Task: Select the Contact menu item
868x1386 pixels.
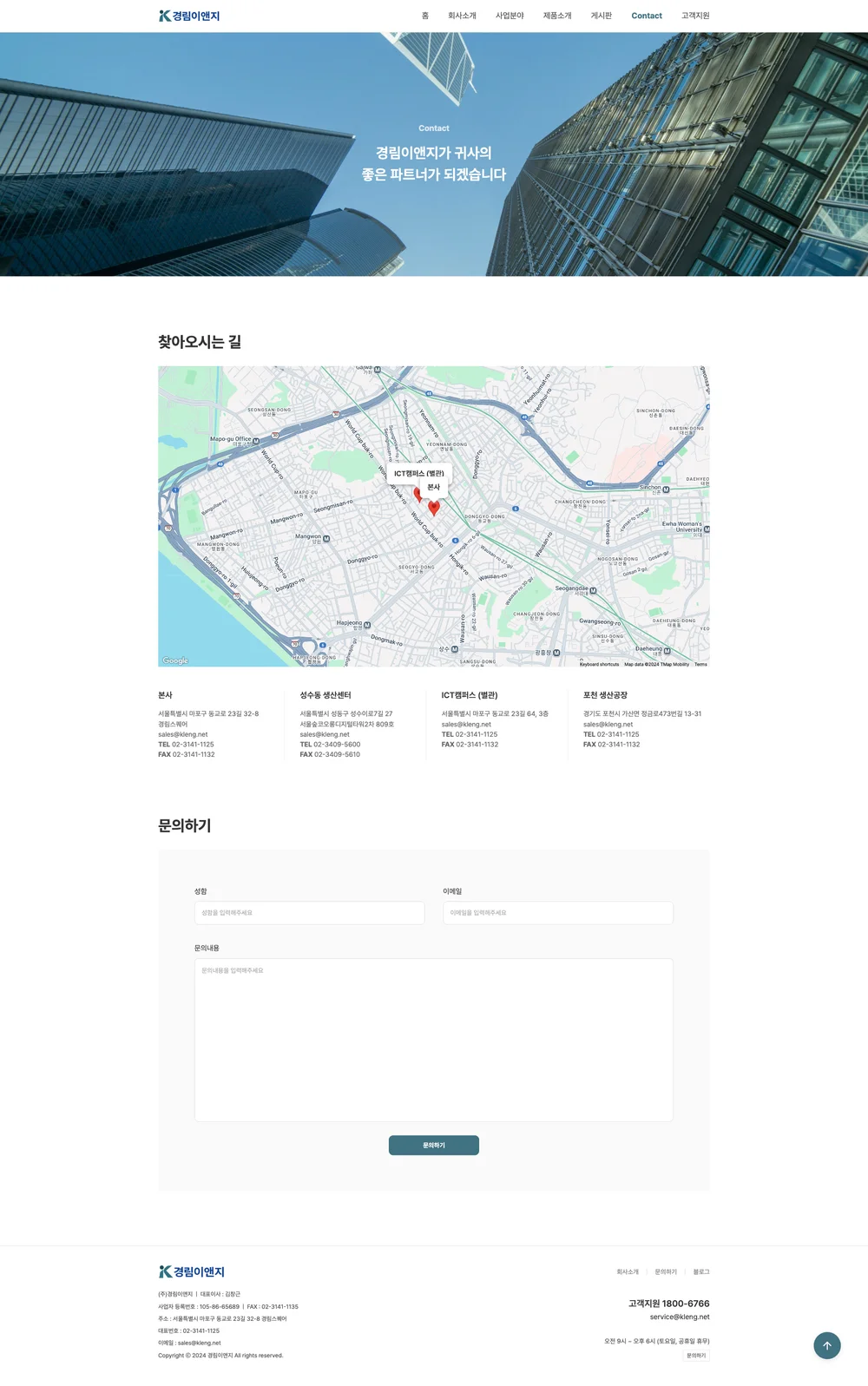Action: pos(647,16)
